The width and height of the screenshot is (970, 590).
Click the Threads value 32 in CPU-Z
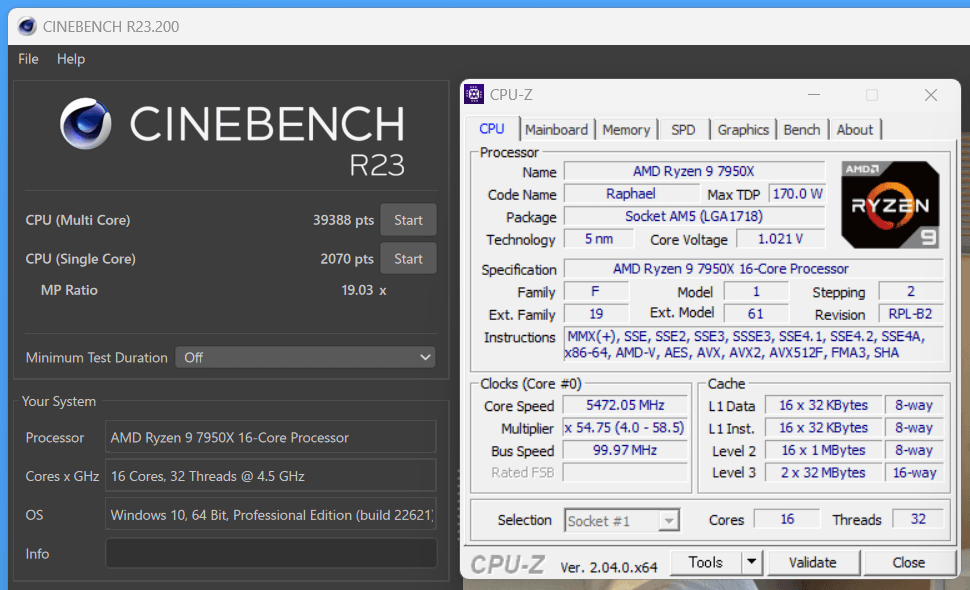[918, 519]
